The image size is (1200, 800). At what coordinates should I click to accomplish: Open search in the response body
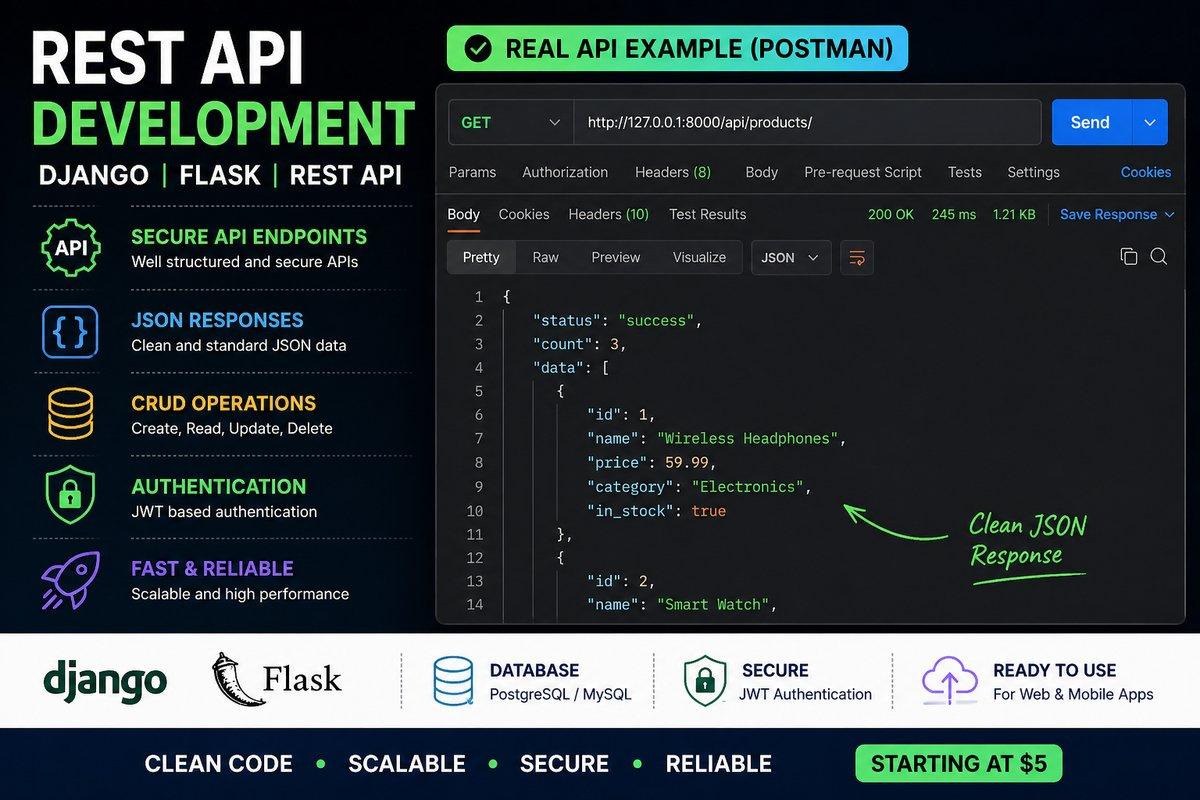(x=1159, y=257)
